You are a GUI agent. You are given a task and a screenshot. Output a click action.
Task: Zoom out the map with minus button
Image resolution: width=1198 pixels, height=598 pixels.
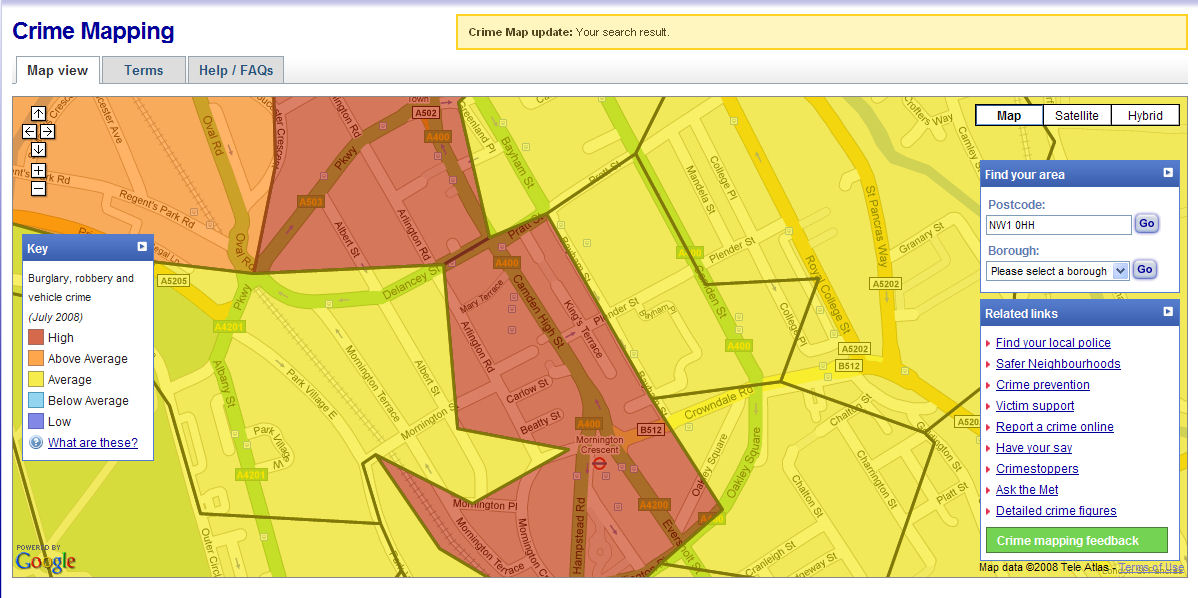(x=38, y=189)
